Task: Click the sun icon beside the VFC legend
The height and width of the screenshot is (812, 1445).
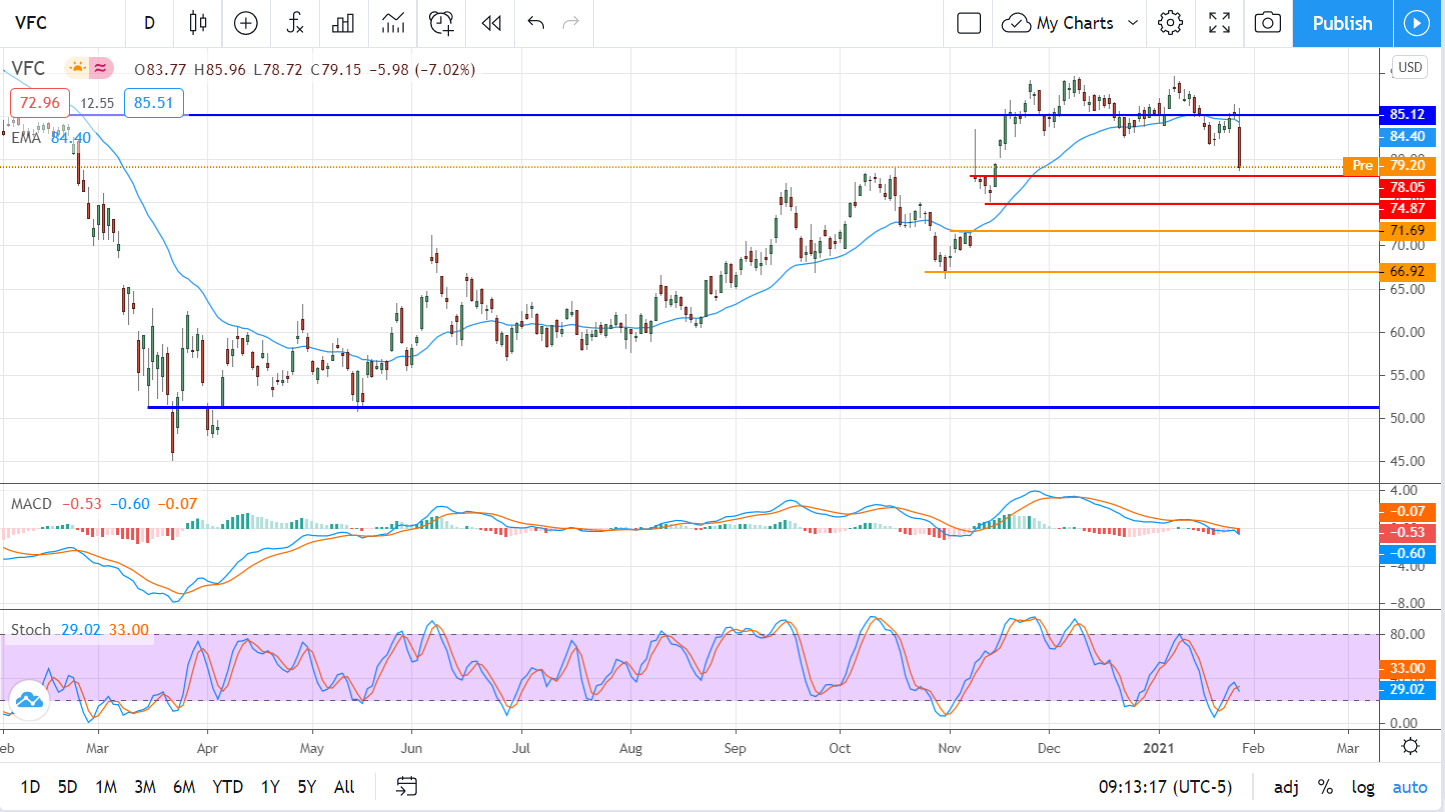Action: point(76,69)
